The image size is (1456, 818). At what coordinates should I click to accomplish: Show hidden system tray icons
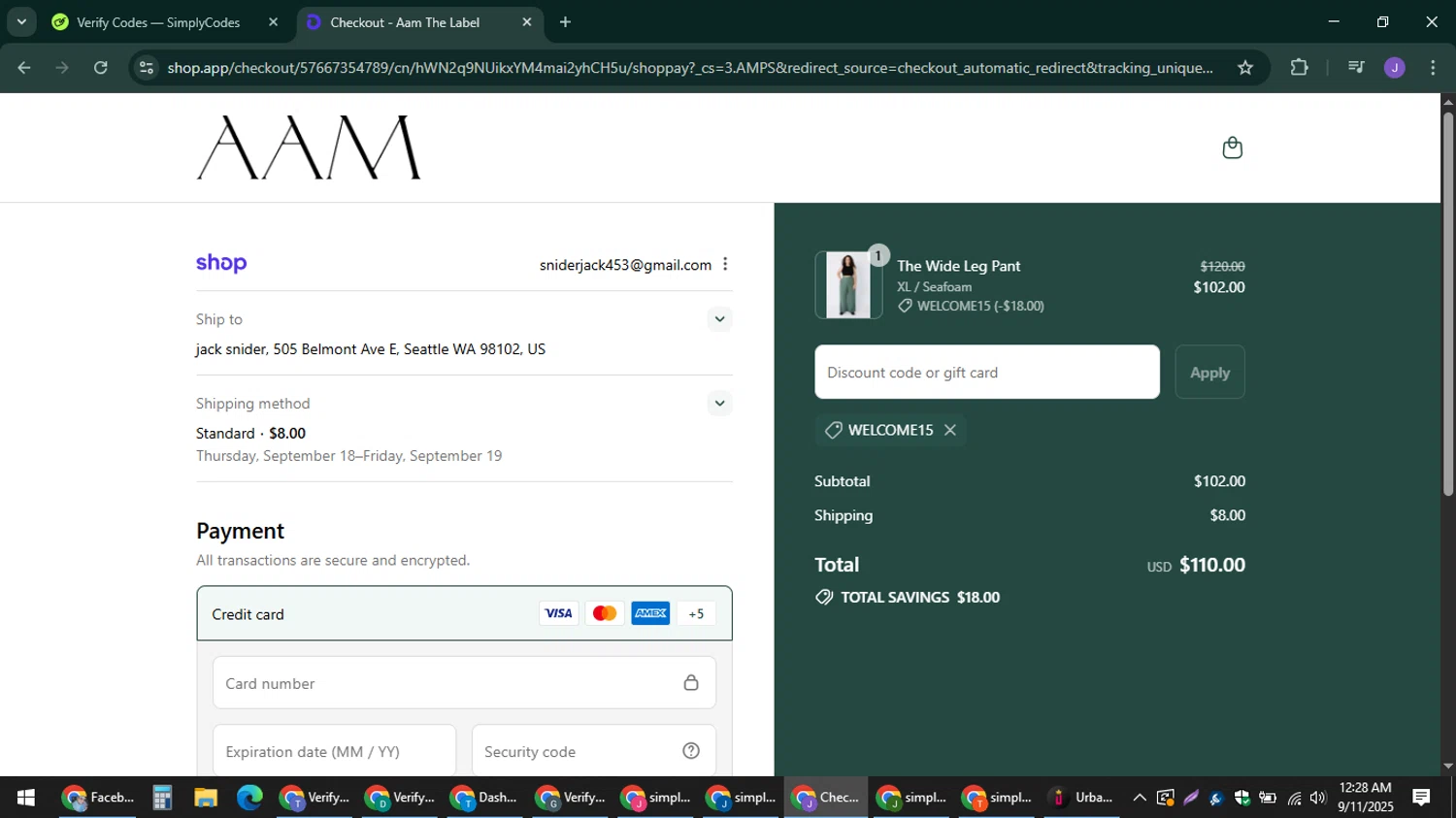[1140, 798]
